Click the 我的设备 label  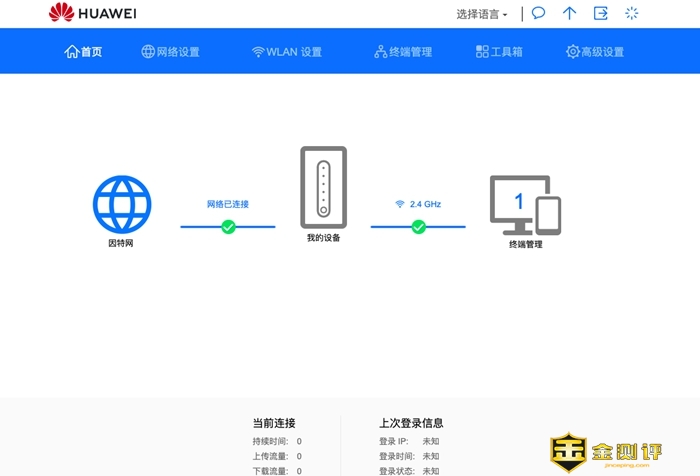pos(323,238)
